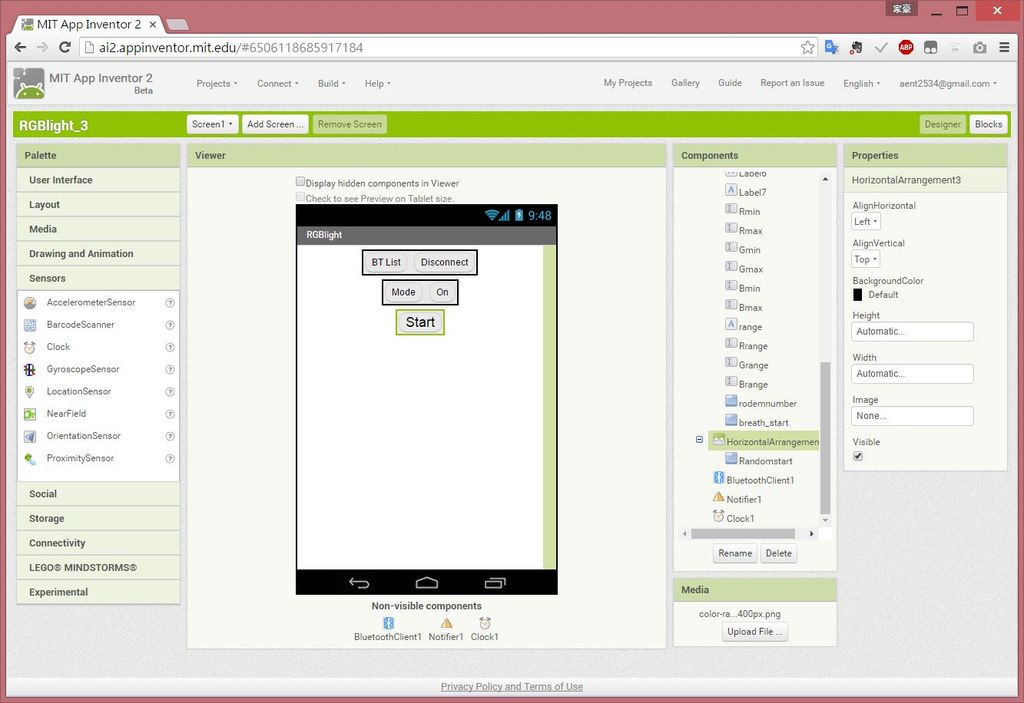Expand the Connectivity palette section
Viewport: 1024px width, 703px height.
(99, 543)
